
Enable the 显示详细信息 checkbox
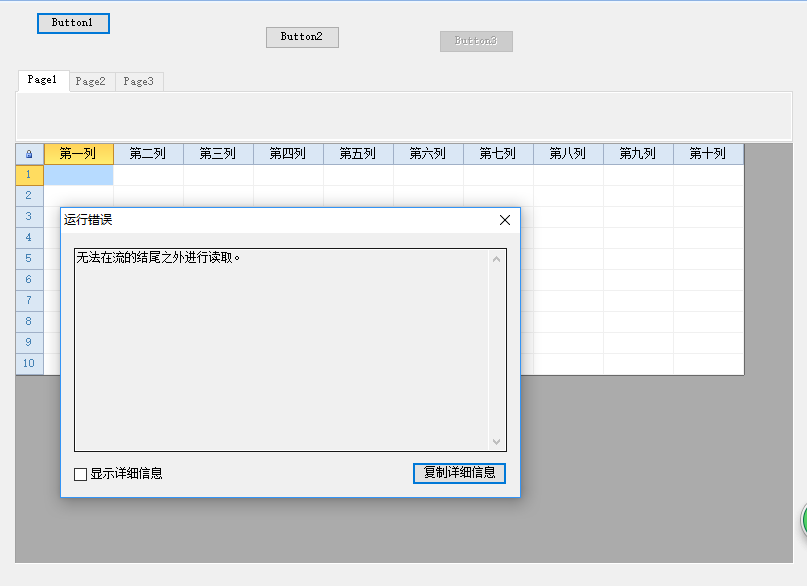80,474
